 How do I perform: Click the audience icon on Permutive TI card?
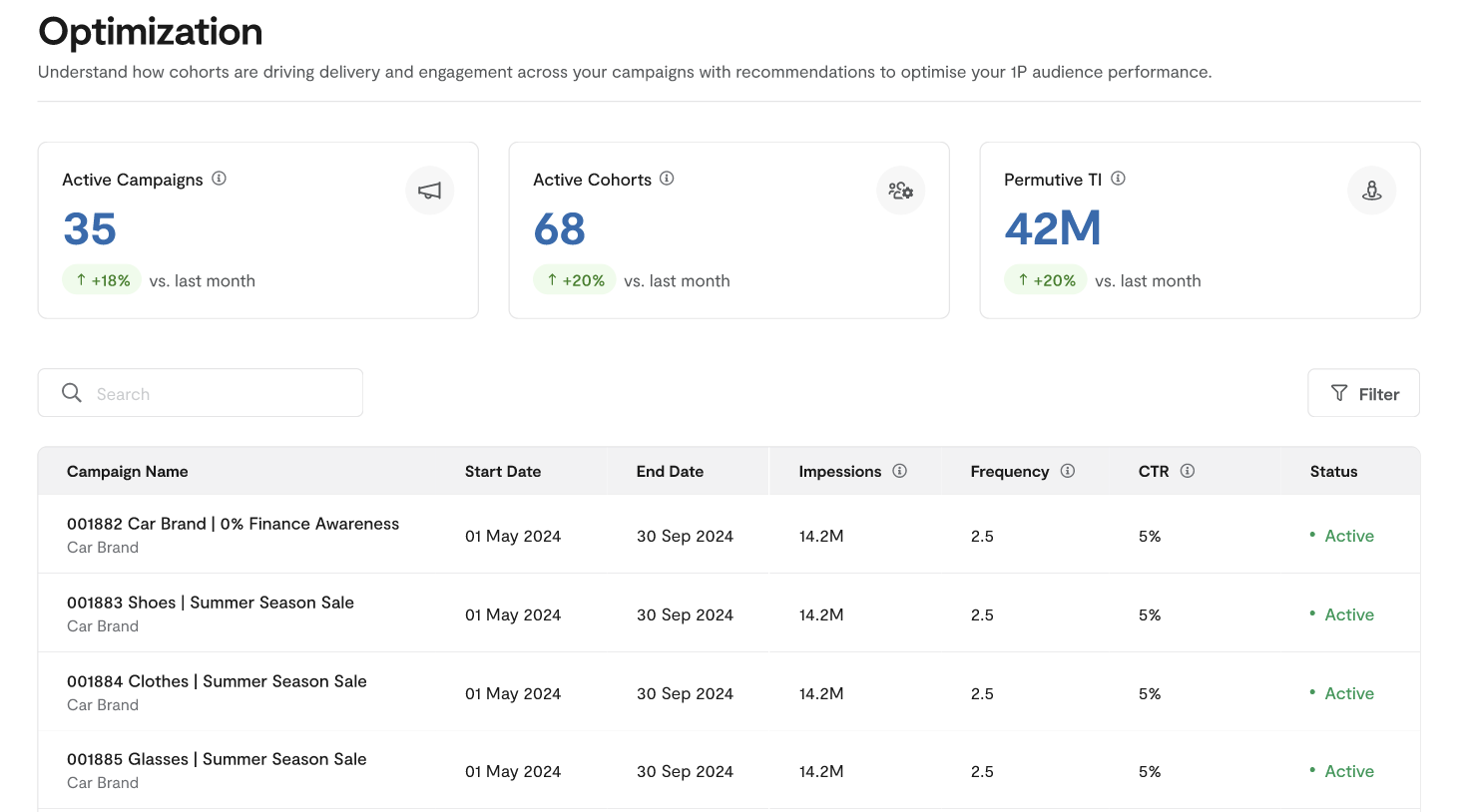pos(1371,191)
